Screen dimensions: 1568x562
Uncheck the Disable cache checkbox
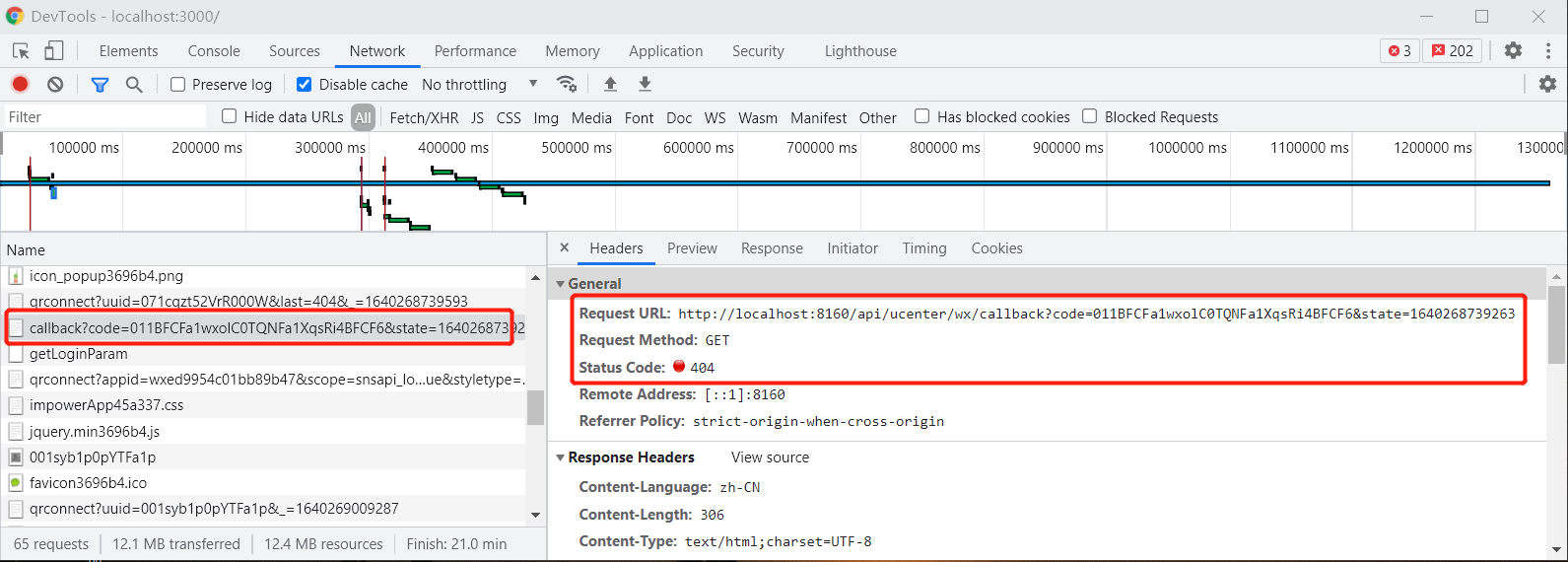tap(305, 85)
